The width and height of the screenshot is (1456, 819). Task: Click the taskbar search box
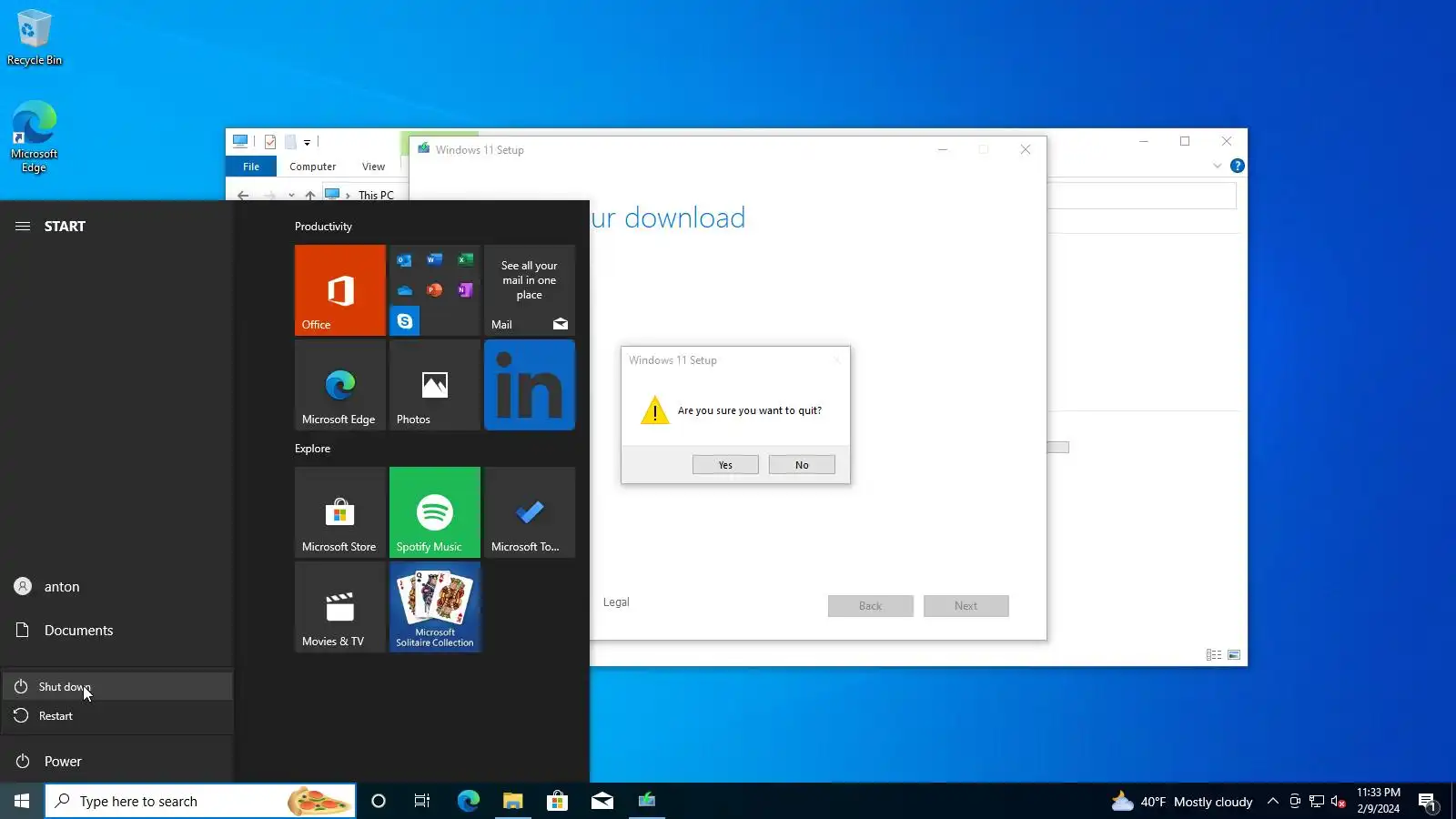pyautogui.click(x=200, y=801)
